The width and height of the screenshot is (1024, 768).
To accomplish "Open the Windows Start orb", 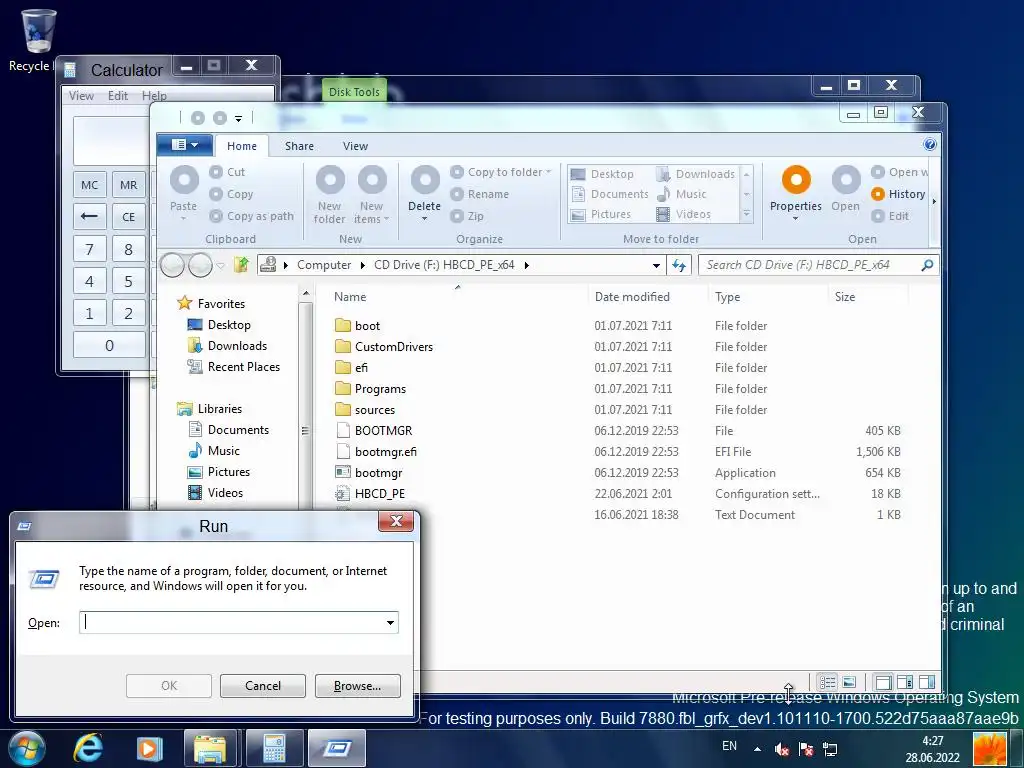I will pos(27,748).
